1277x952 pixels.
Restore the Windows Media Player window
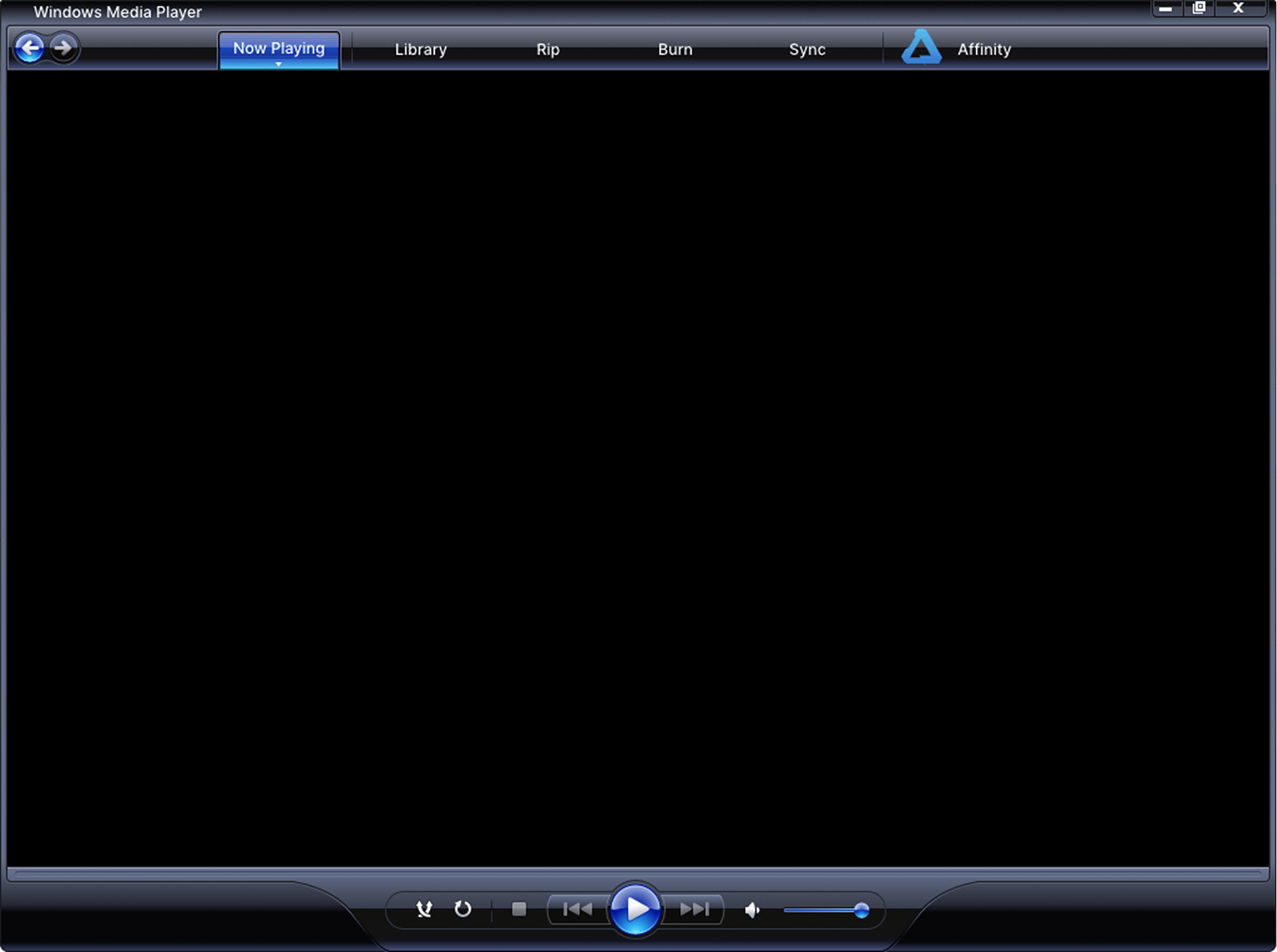[1199, 9]
